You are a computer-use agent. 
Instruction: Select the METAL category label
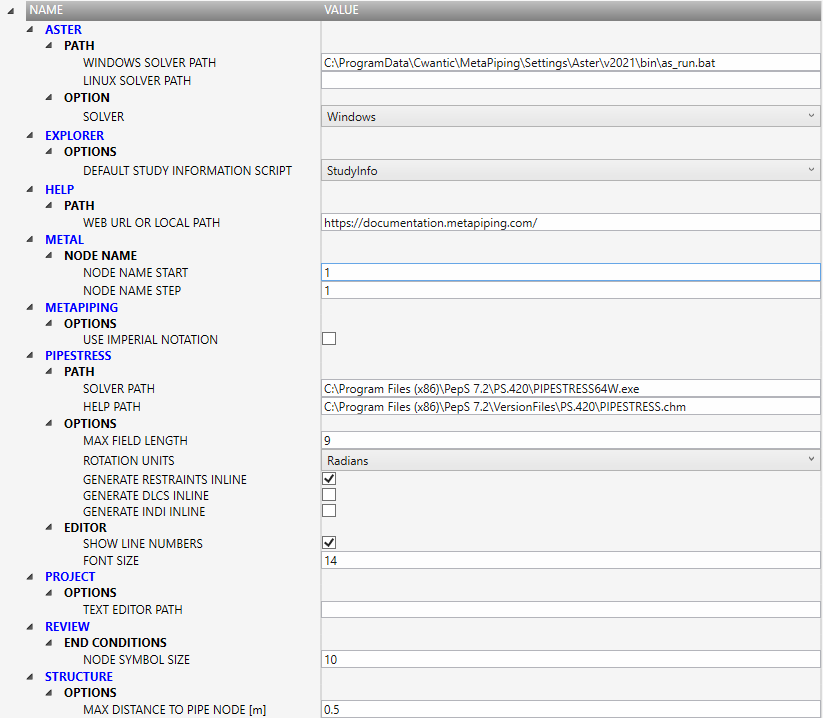[65, 239]
